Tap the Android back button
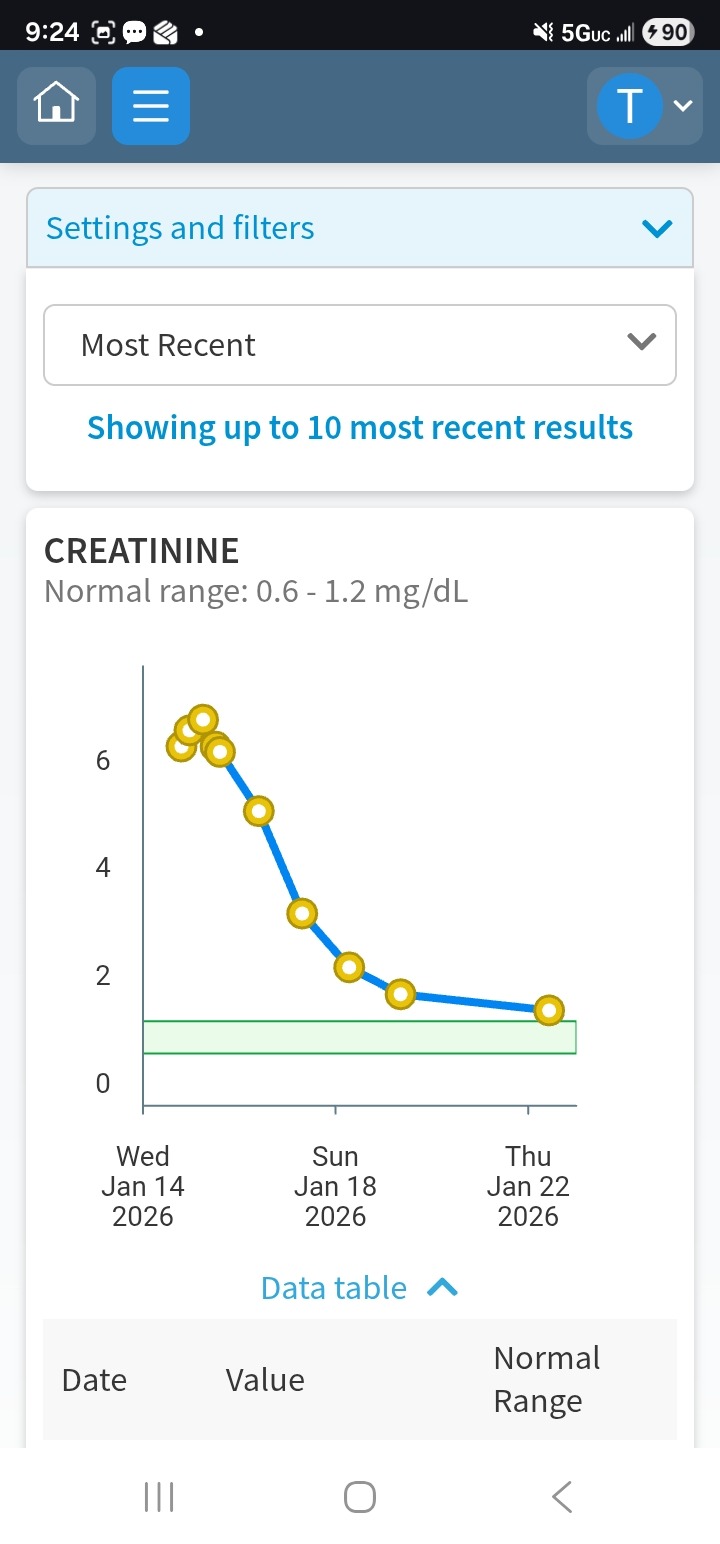Image resolution: width=720 pixels, height=1544 pixels. pyautogui.click(x=562, y=1497)
